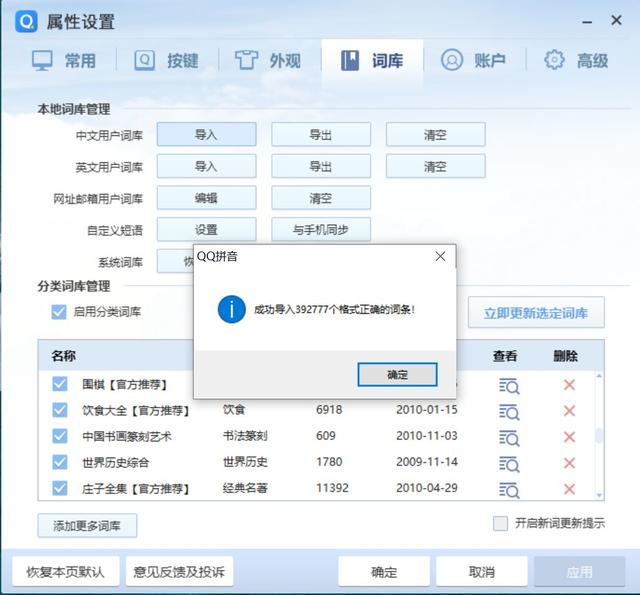Click the dictionary list scrollbar thumb
This screenshot has height=595, width=640.
599,436
